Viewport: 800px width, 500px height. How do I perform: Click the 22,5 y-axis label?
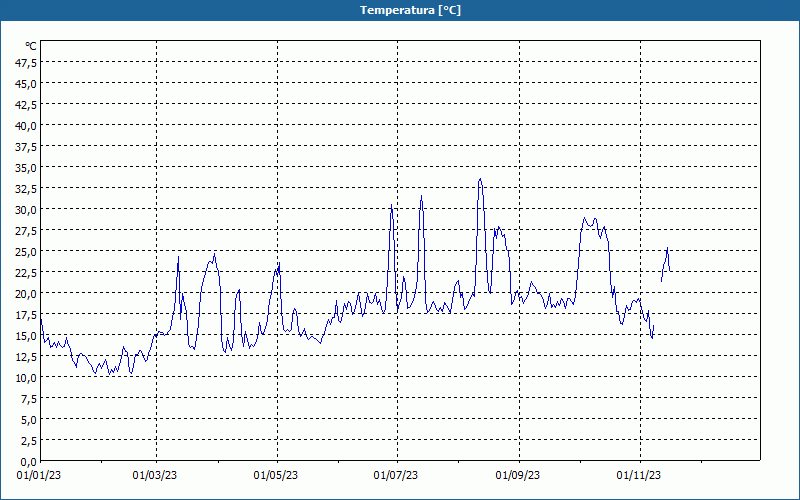(x=27, y=273)
